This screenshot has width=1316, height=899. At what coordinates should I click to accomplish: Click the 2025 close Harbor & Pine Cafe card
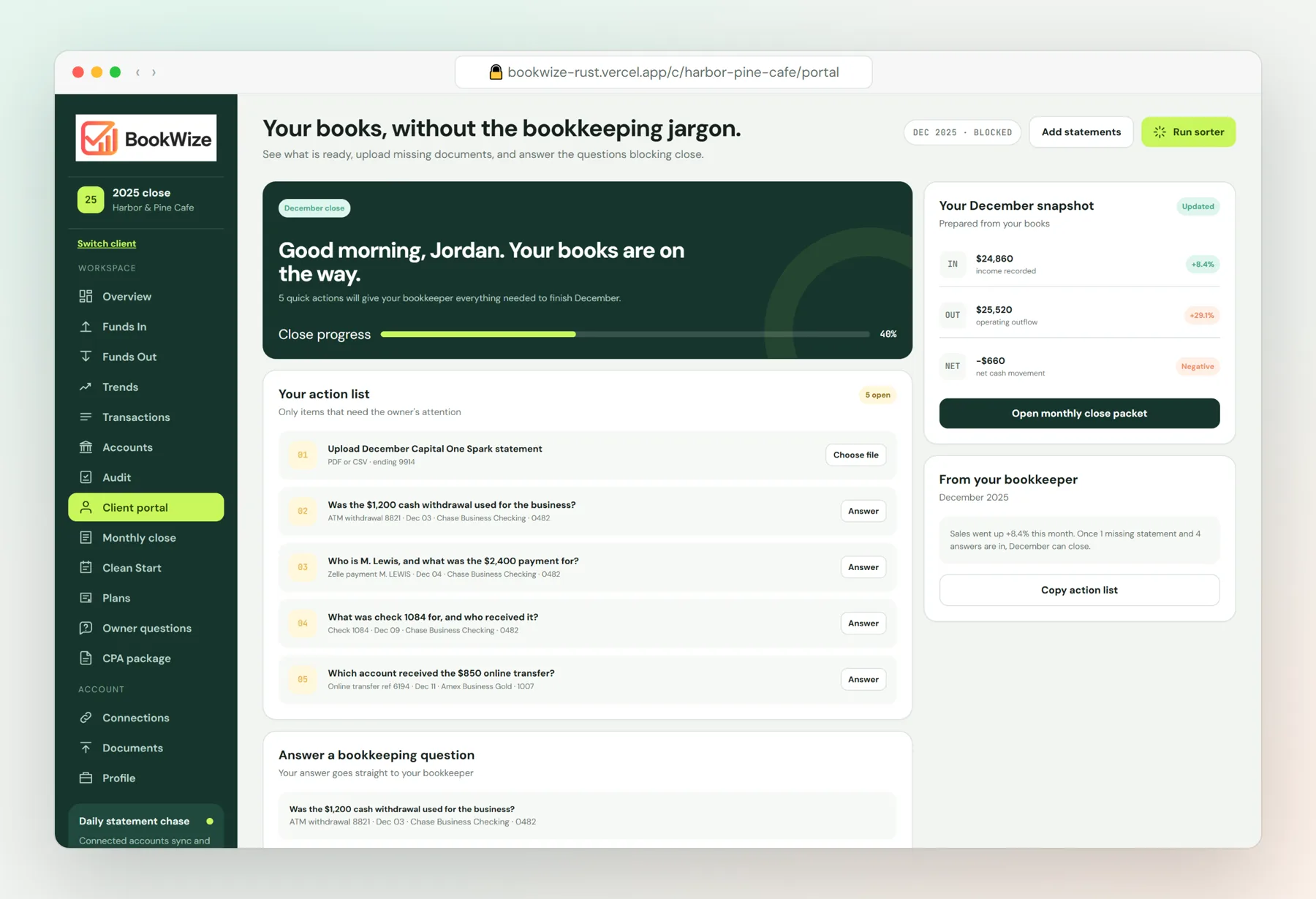[146, 200]
